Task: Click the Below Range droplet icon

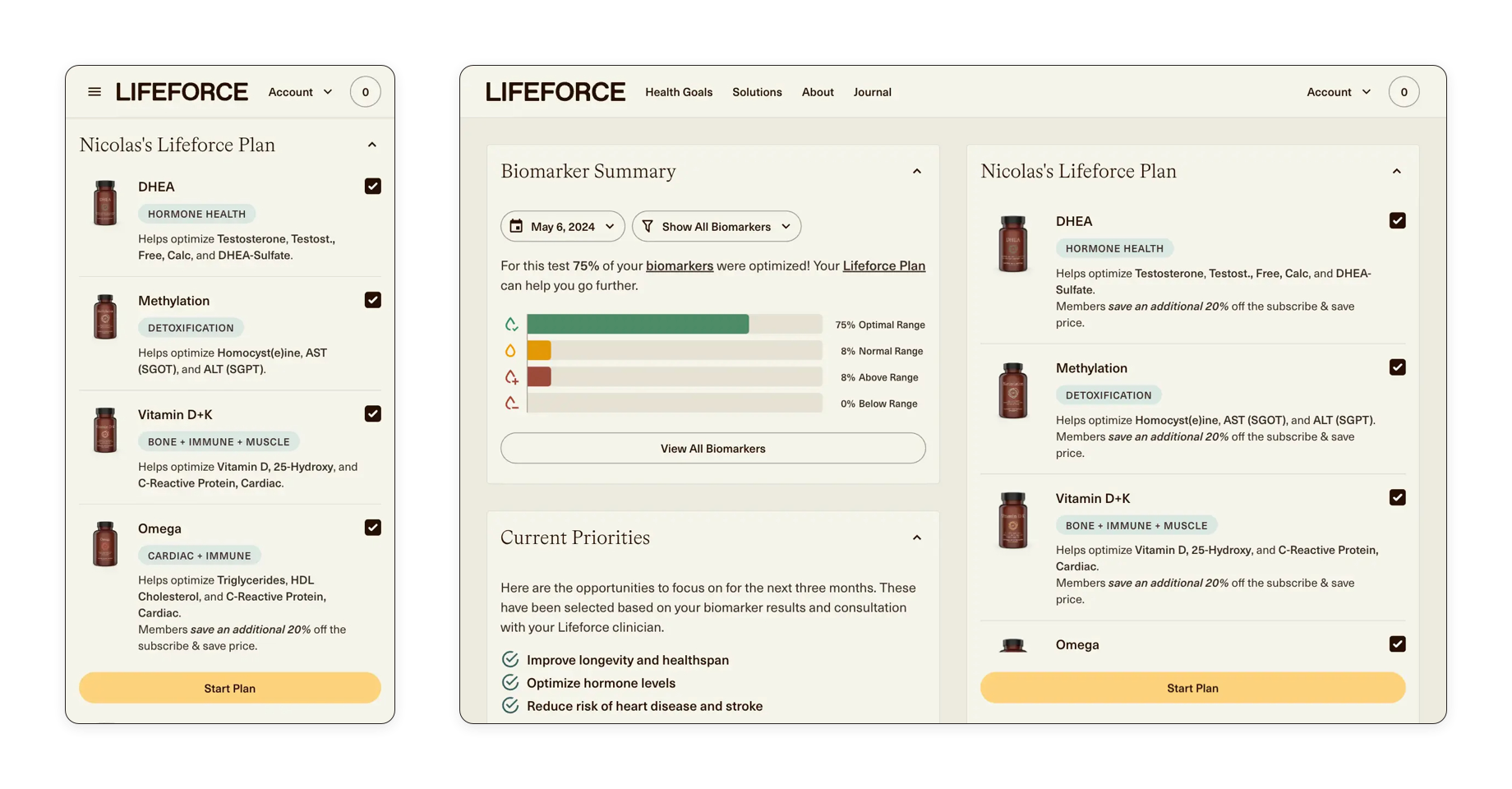Action: [511, 404]
